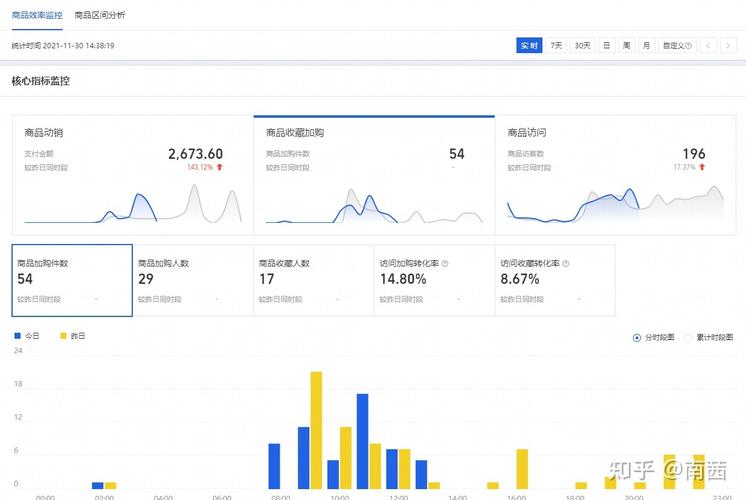This screenshot has width=746, height=500.
Task: Select the 商品访问 overview card
Action: [x=616, y=175]
